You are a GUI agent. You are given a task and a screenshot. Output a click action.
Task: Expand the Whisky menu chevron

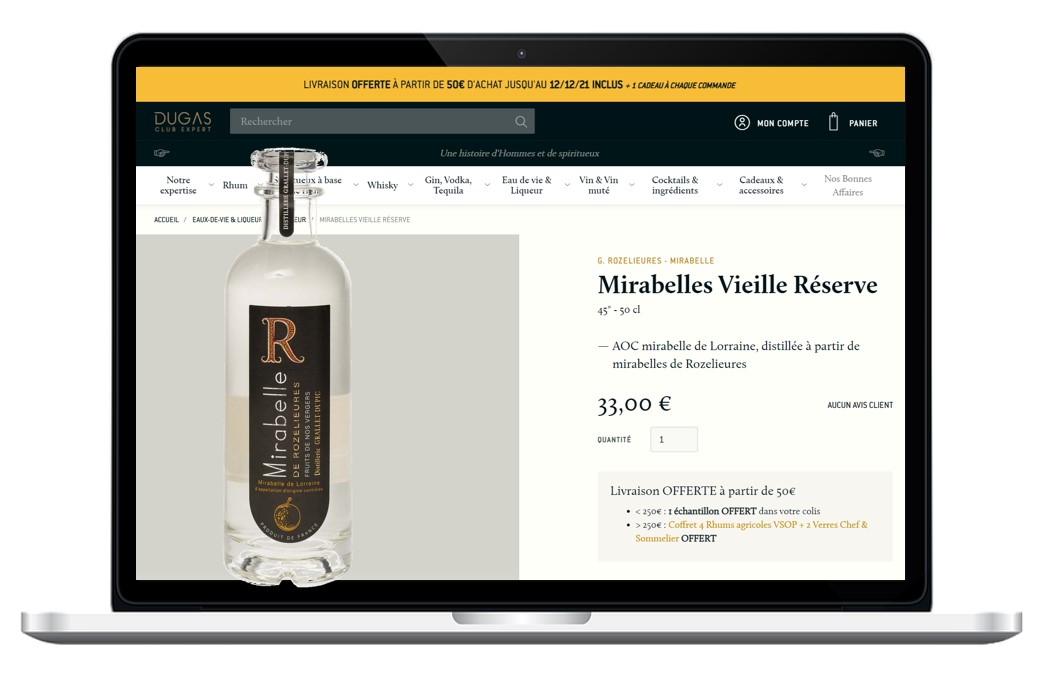point(410,185)
